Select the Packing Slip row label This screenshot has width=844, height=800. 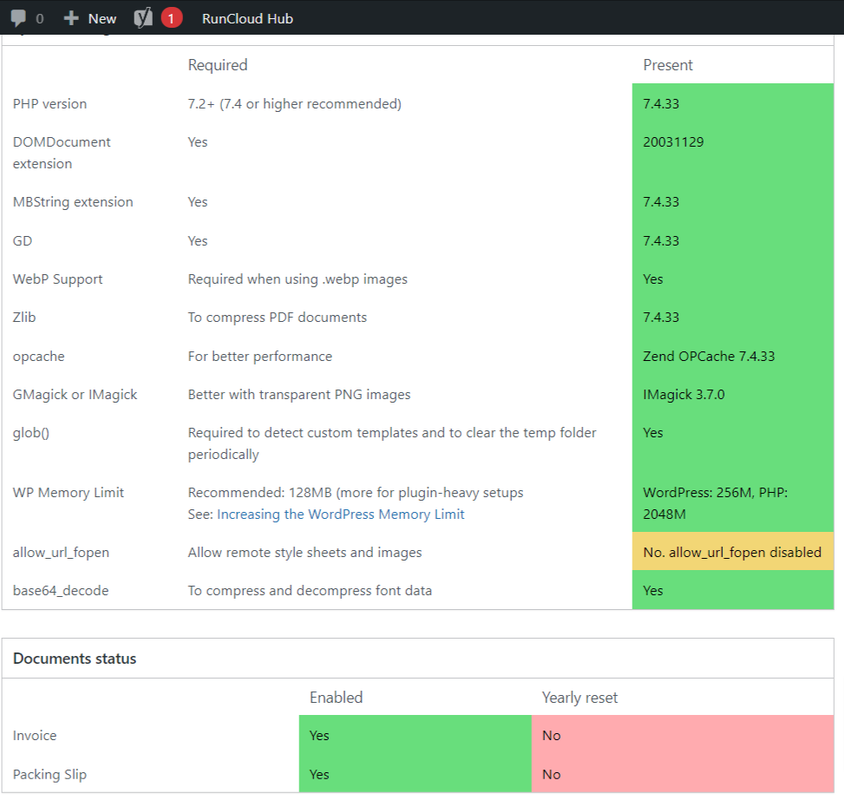click(50, 774)
